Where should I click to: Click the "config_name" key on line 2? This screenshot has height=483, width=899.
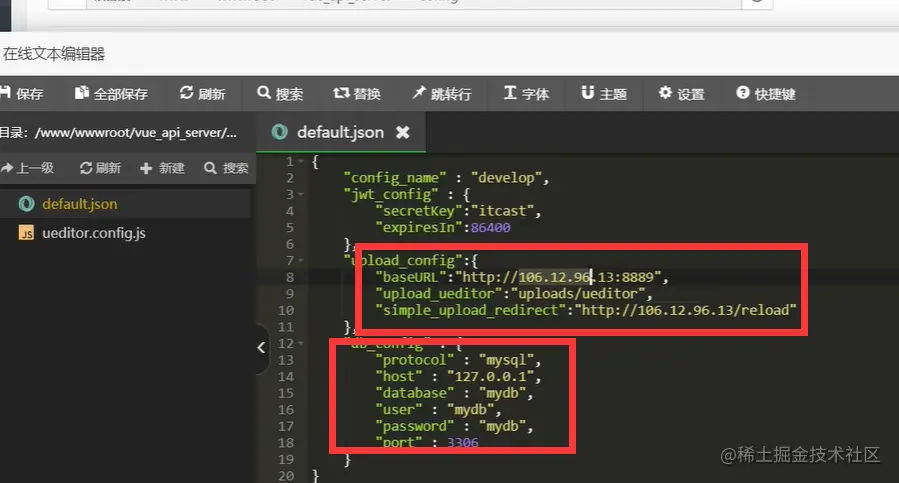[x=395, y=178]
